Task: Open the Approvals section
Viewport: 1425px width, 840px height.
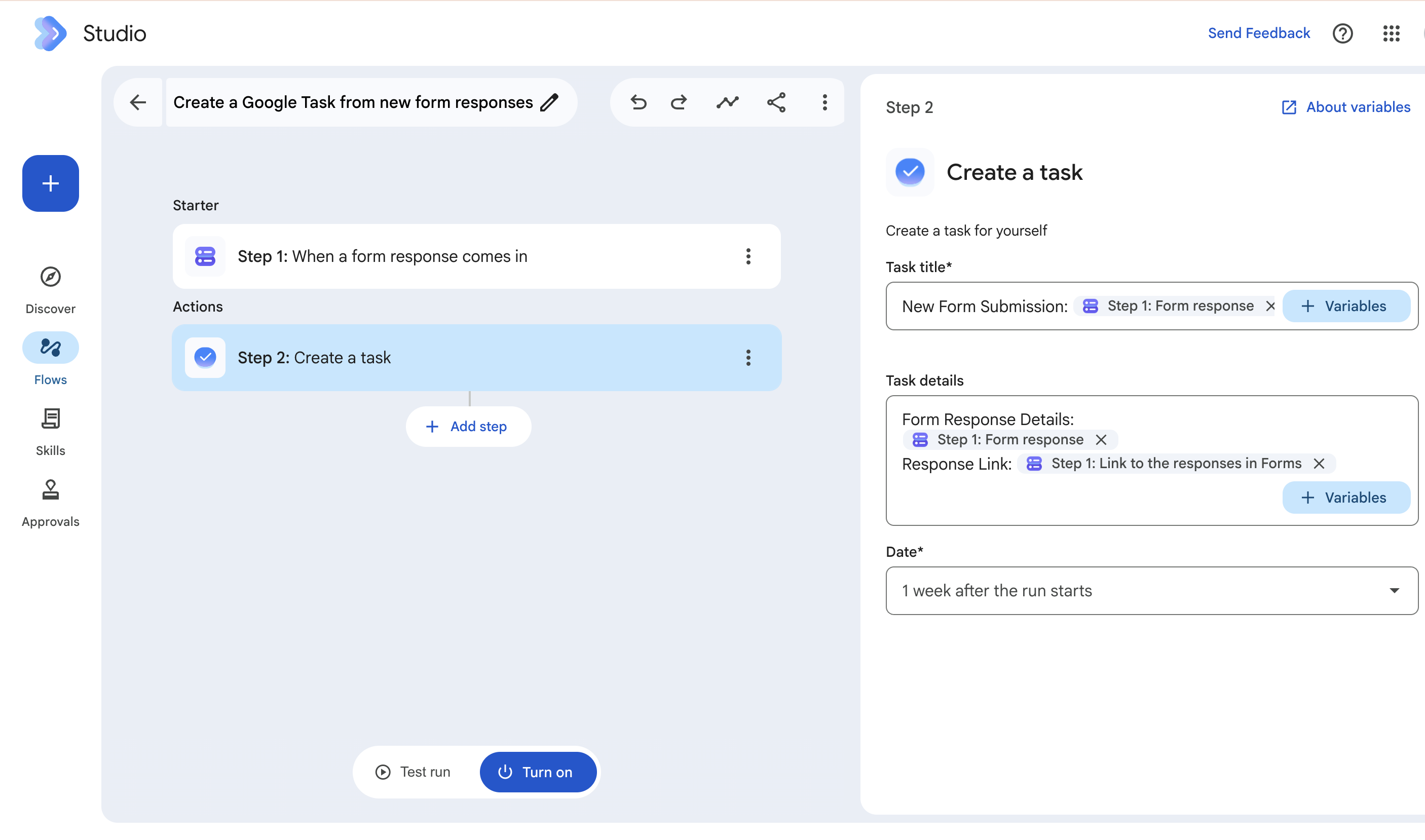Action: coord(50,503)
